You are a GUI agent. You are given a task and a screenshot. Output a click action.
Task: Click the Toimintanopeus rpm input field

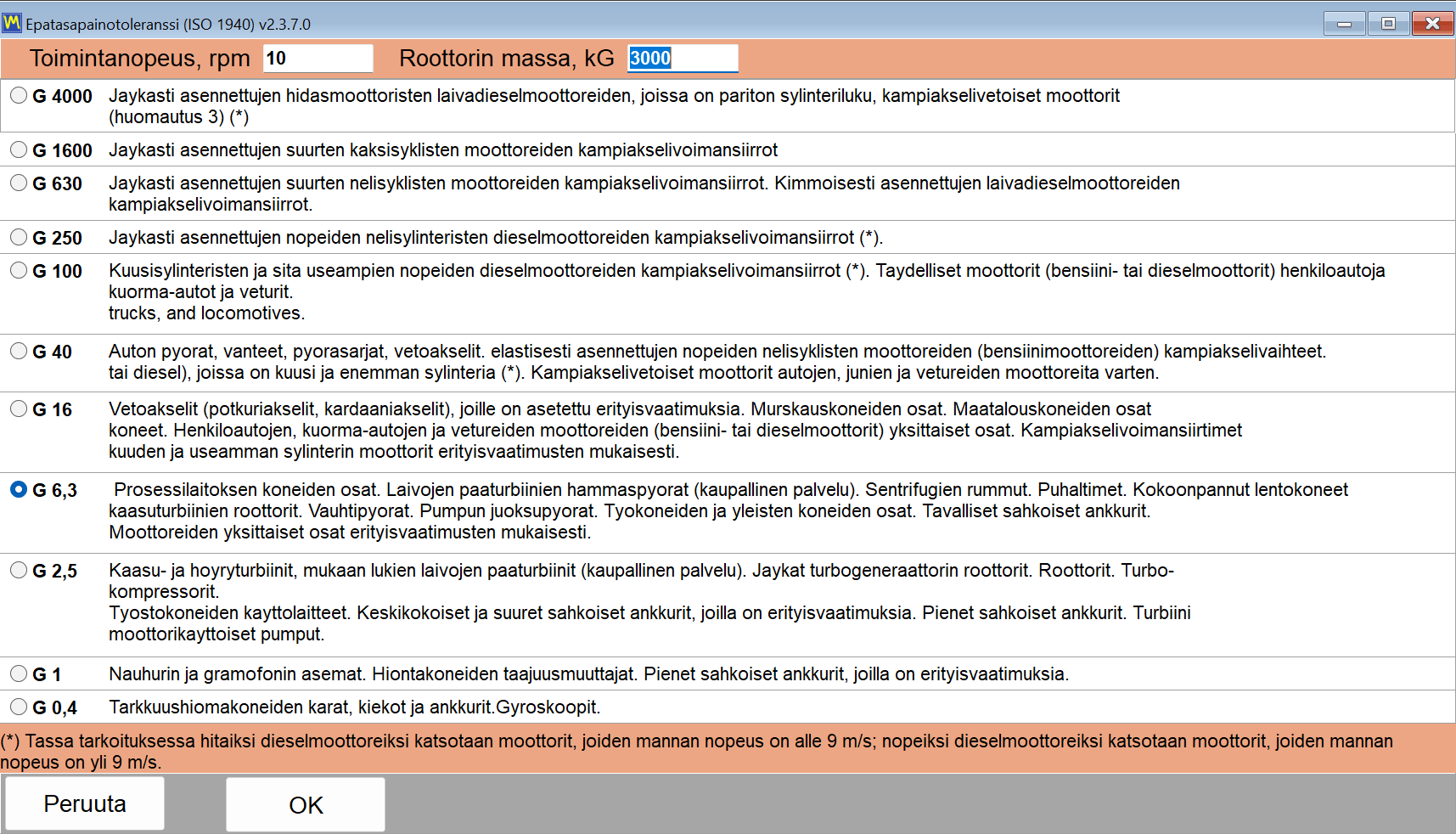pyautogui.click(x=318, y=59)
